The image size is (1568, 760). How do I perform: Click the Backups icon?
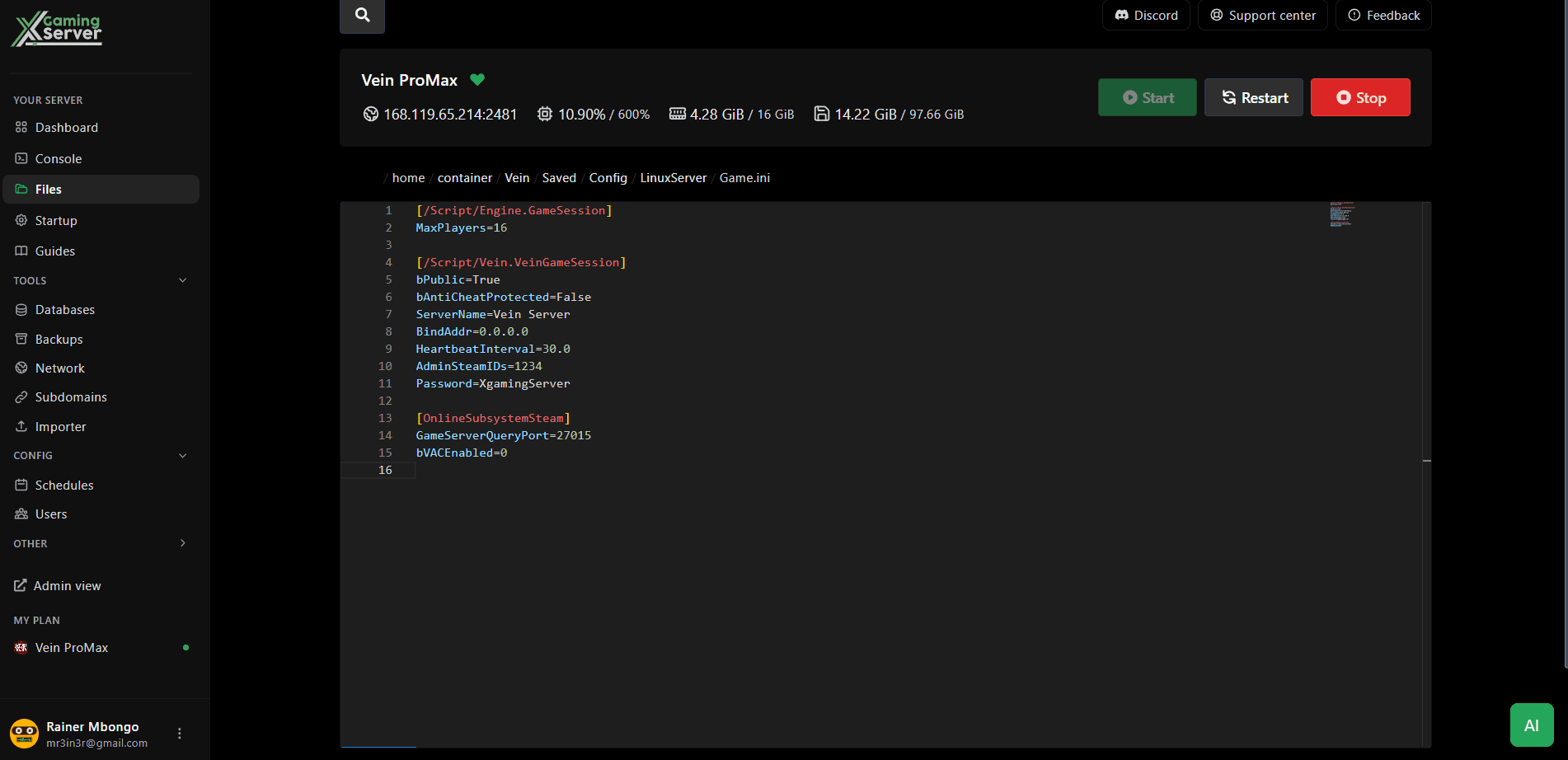[x=21, y=339]
